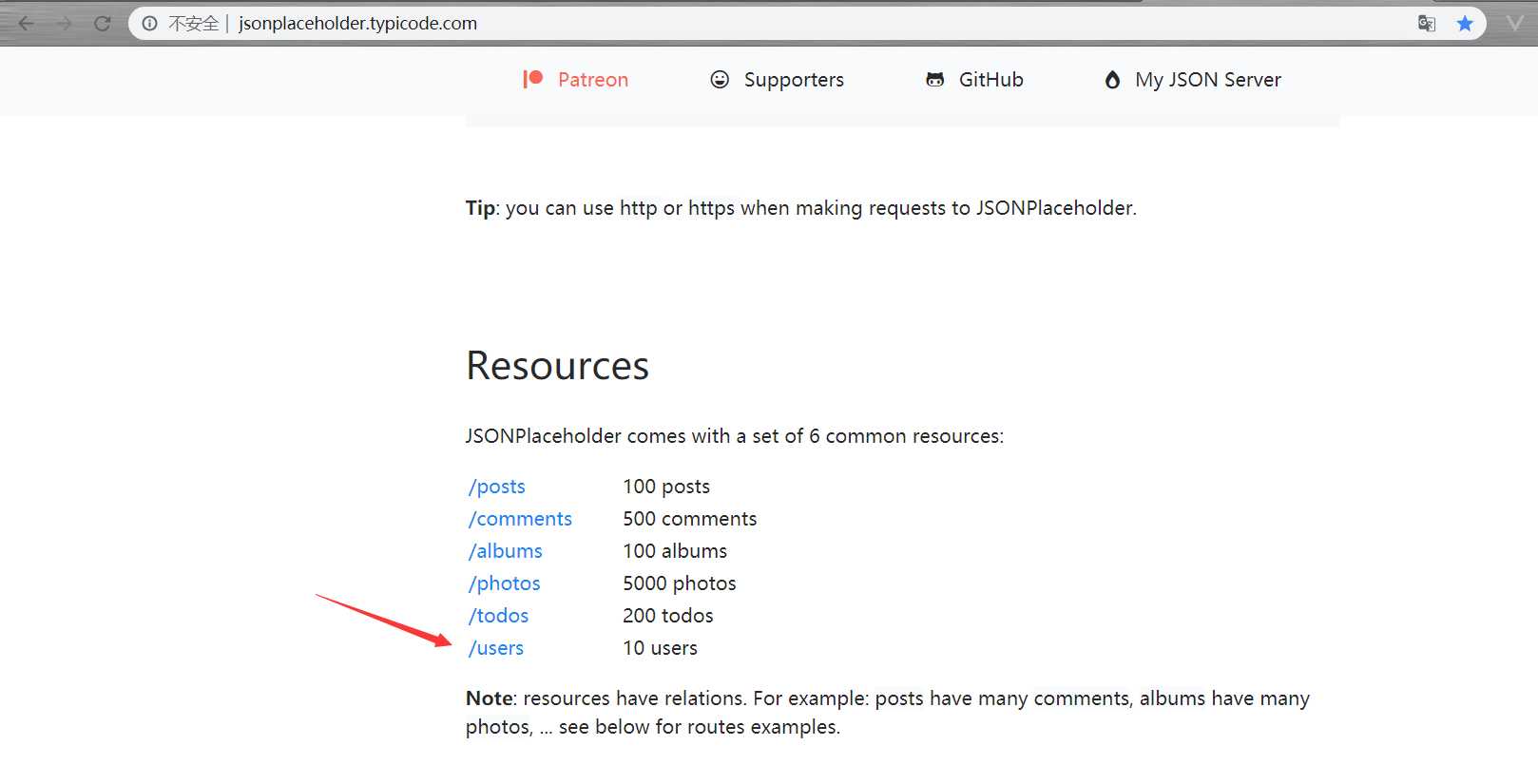Click the "10 users" text
The width and height of the screenshot is (1538, 784).
pyautogui.click(x=660, y=648)
